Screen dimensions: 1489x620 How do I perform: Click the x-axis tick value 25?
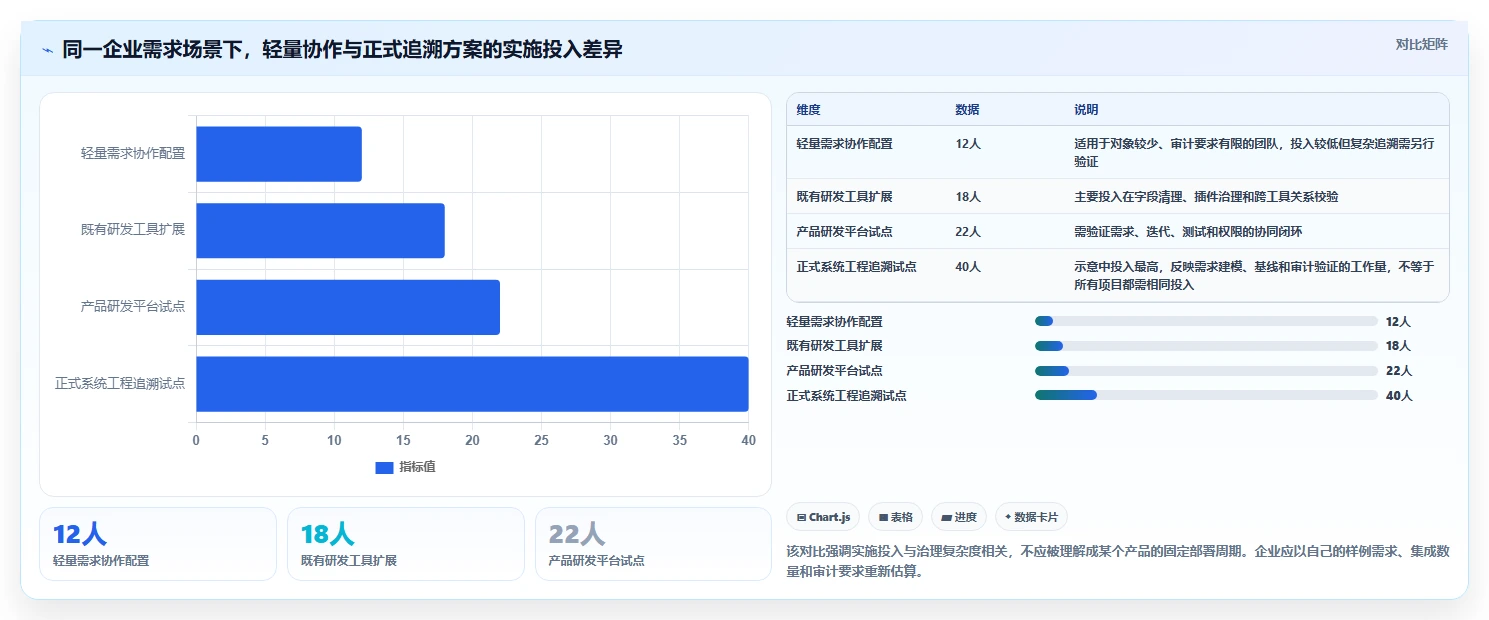541,440
